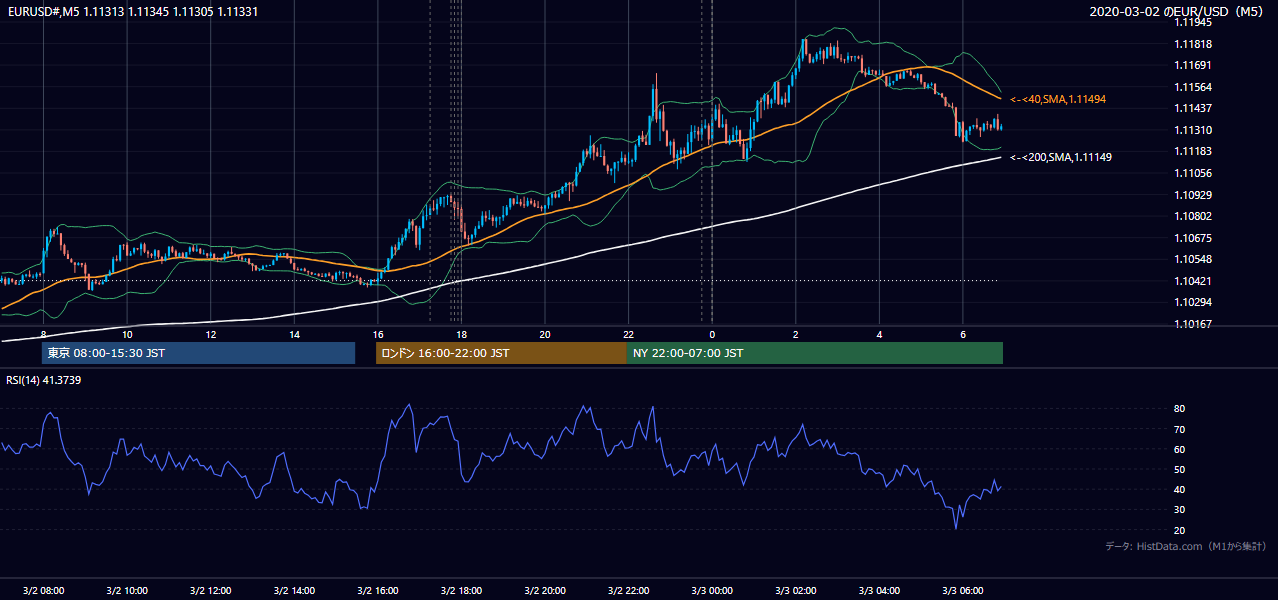Viewport: 1278px width, 600px height.
Task: Click price axis value 1.11437
Action: pos(1194,108)
